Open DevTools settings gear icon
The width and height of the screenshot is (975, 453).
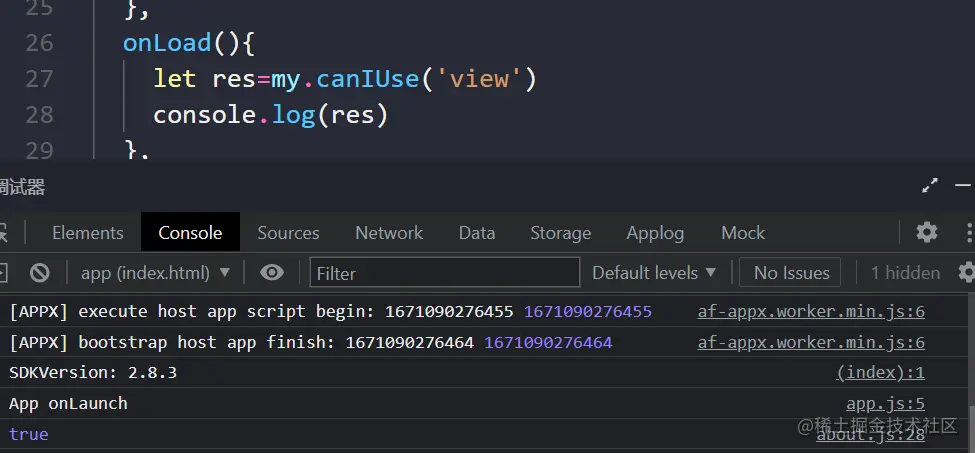click(x=927, y=232)
